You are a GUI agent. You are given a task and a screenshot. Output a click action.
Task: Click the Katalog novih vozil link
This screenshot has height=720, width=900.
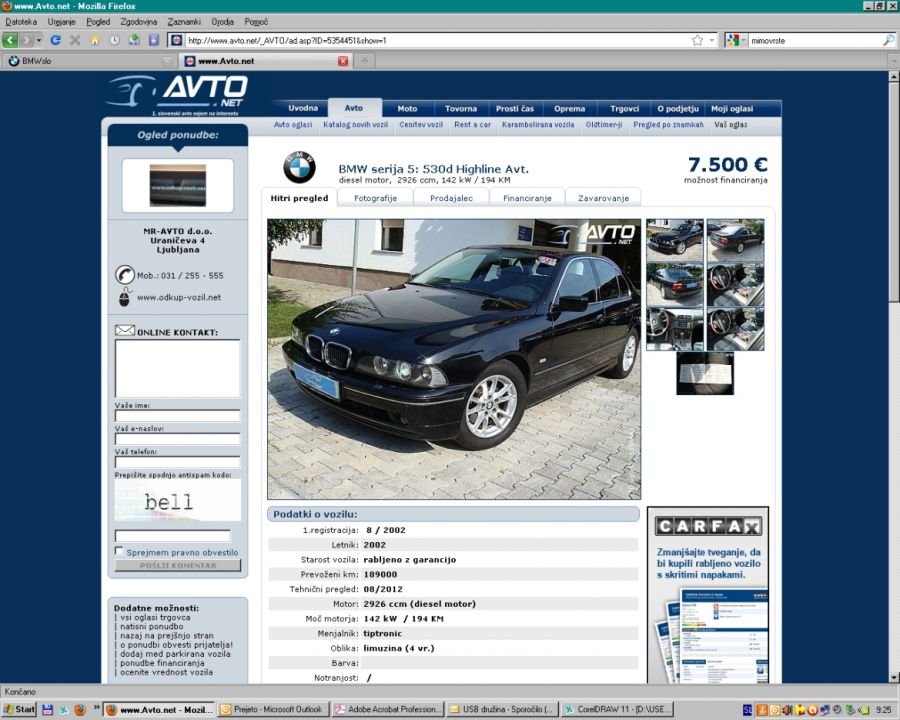coord(355,125)
